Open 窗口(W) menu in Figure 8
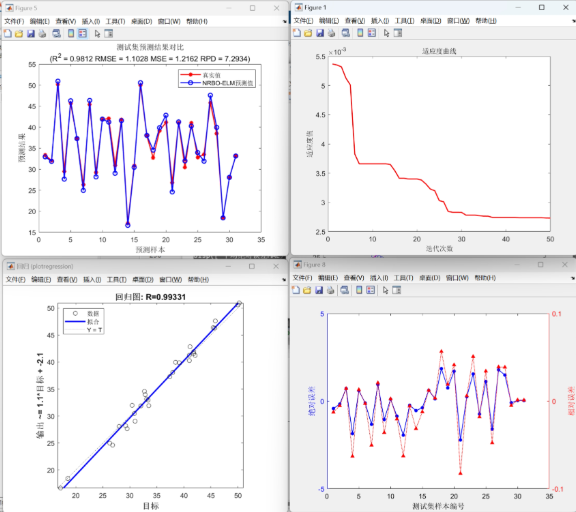Screen dimensions: 576x512 point(457,278)
